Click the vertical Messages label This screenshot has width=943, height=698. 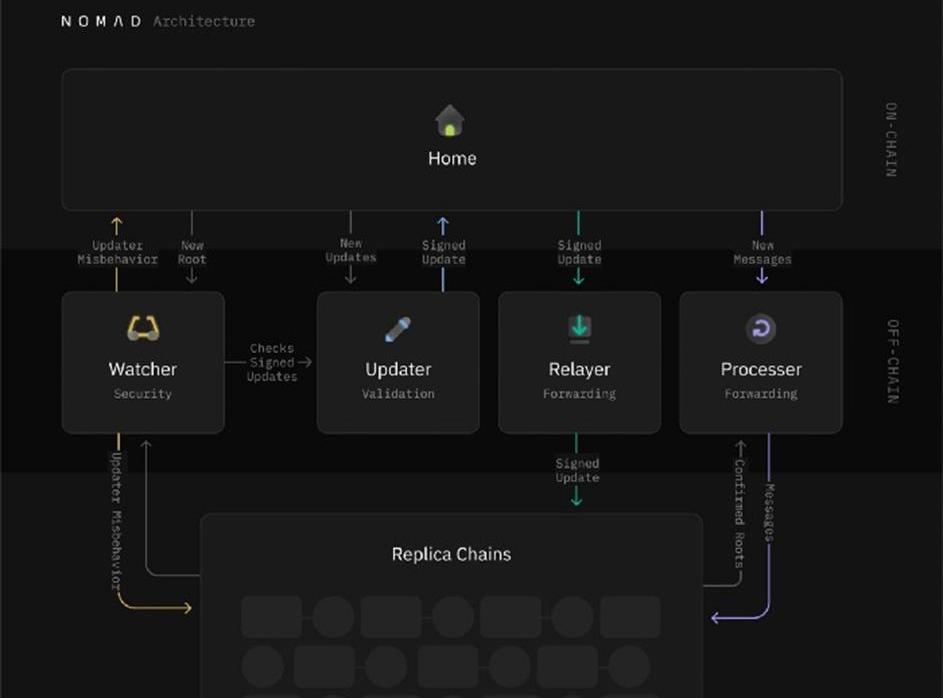coord(769,512)
